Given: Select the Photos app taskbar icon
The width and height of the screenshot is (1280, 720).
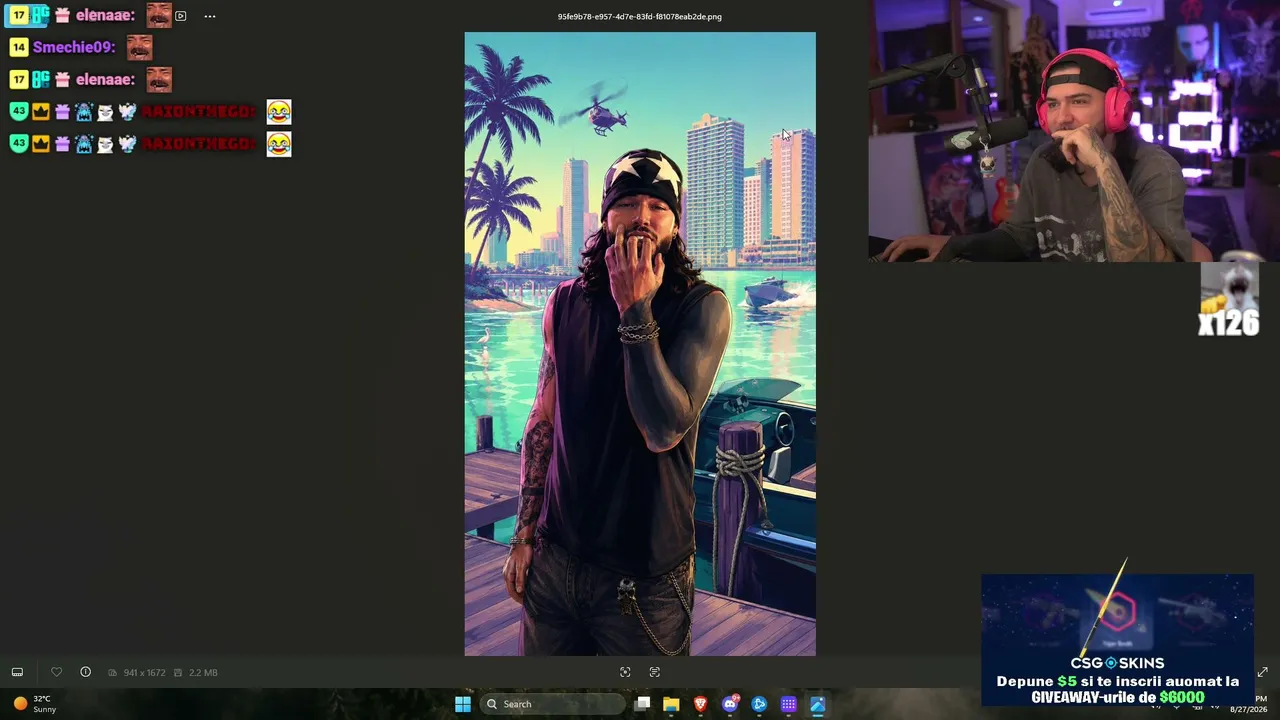Looking at the screenshot, I should pos(817,704).
